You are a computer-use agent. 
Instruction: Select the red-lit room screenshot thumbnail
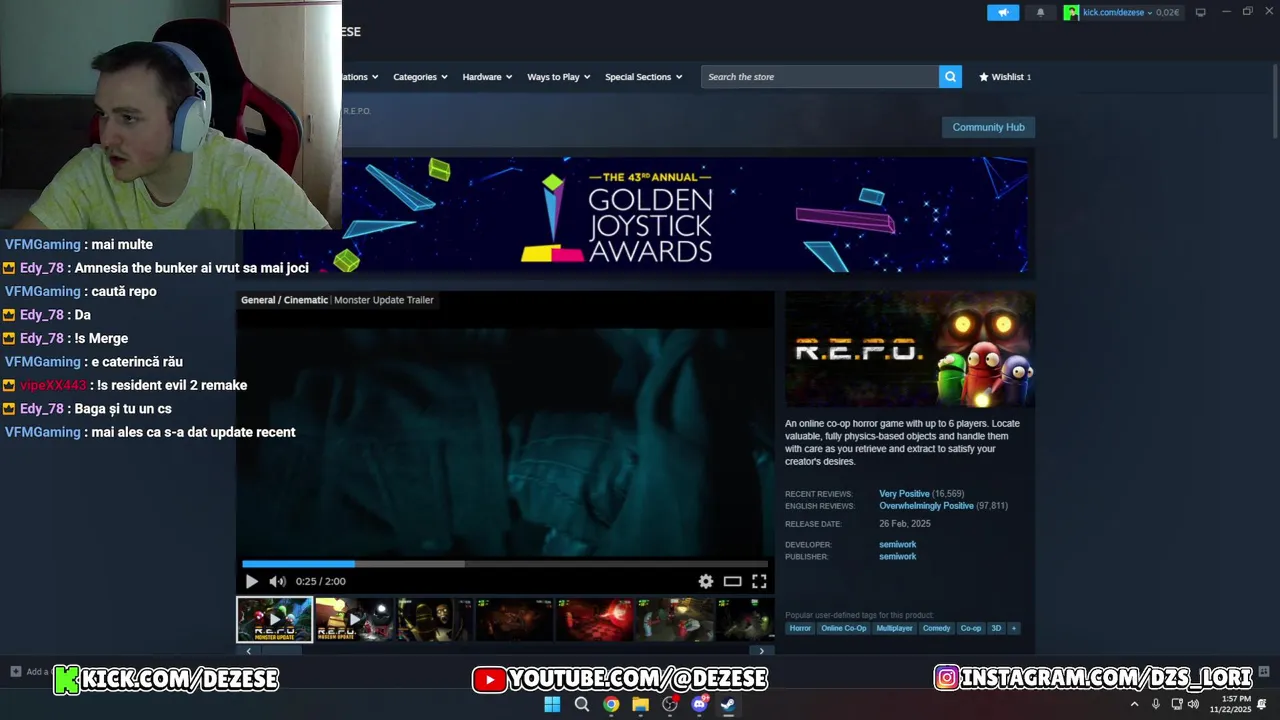tap(594, 620)
